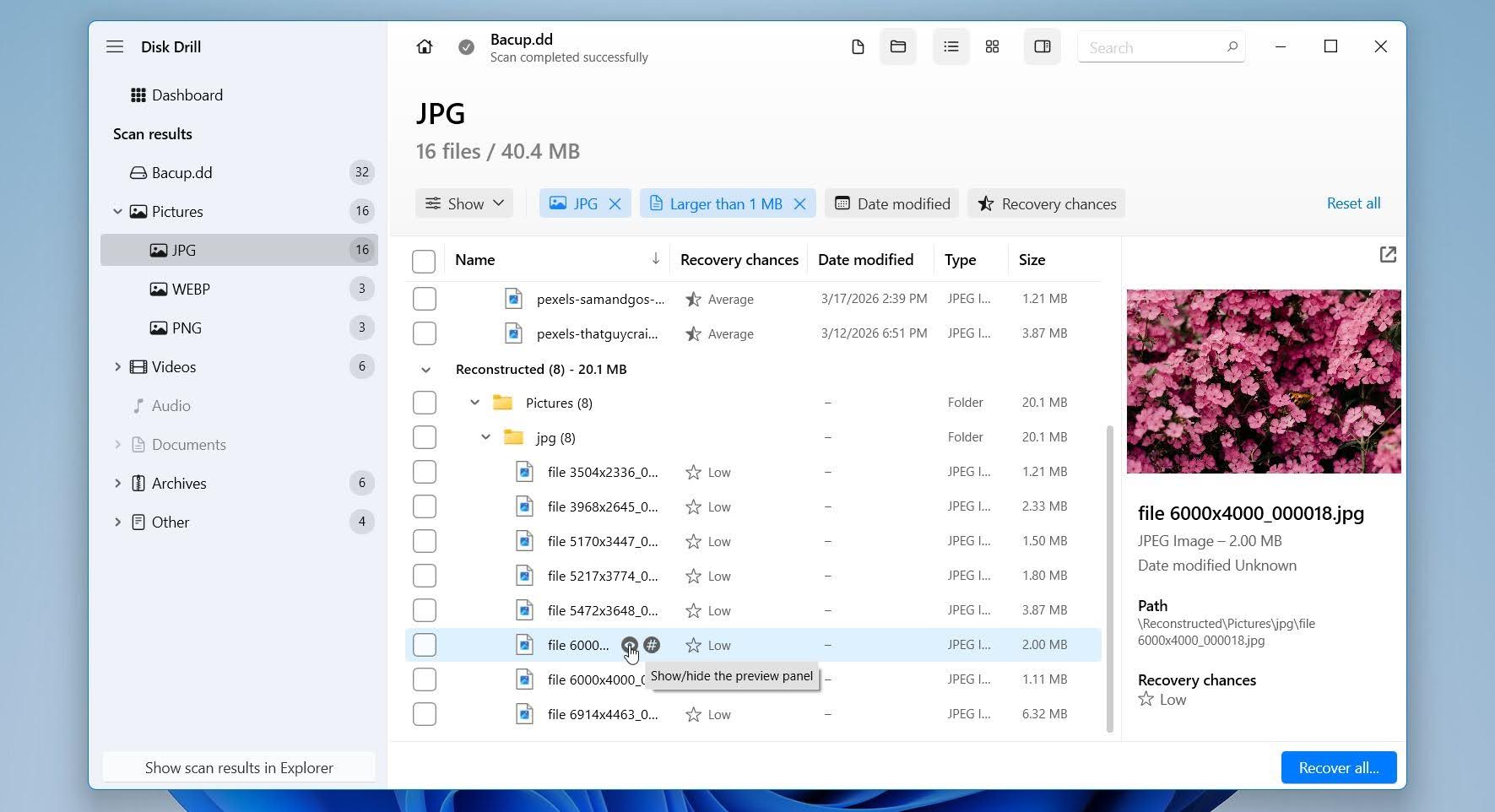This screenshot has height=812, width=1495.
Task: Expand the Documents category in sidebar
Action: pyautogui.click(x=117, y=444)
